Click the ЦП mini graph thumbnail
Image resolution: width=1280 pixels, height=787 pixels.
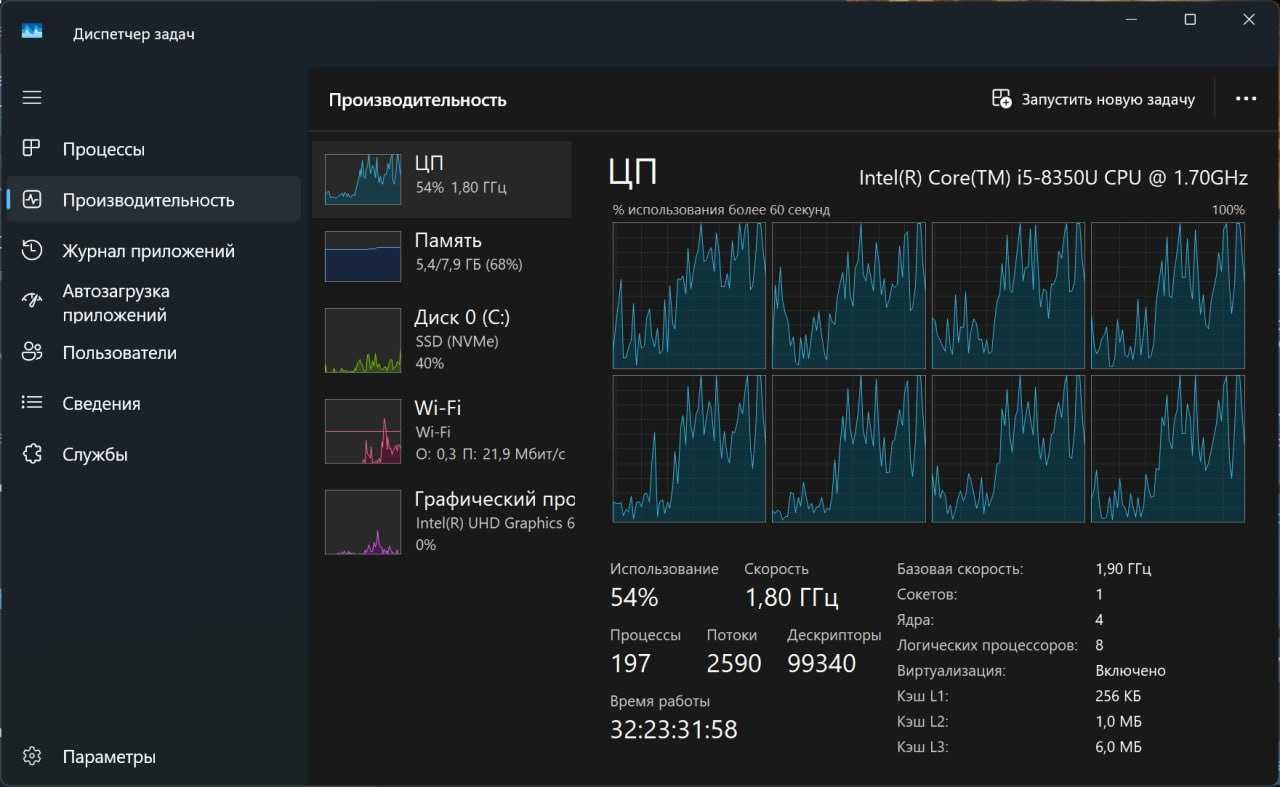pyautogui.click(x=363, y=179)
